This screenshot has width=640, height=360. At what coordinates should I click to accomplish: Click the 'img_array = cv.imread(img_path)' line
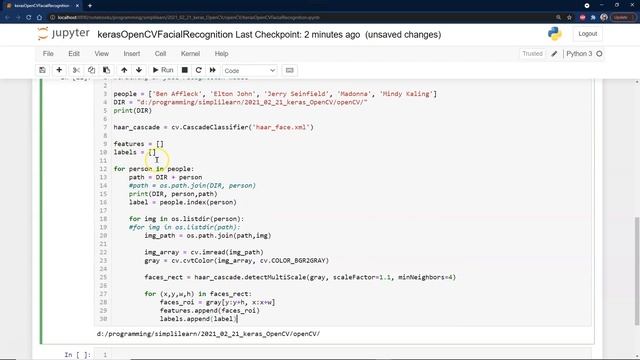204,252
